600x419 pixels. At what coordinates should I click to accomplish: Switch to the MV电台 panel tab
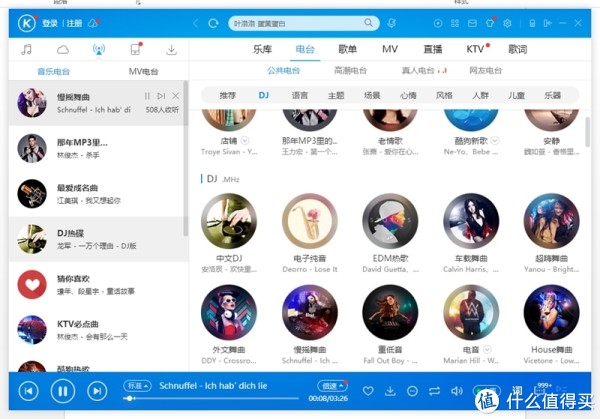click(143, 72)
